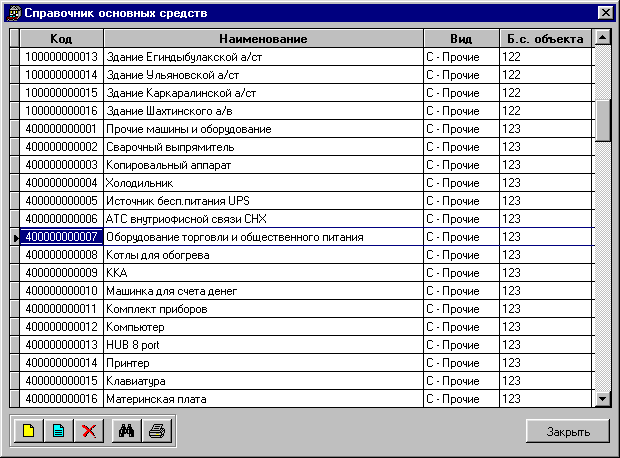Click the new record yellow page icon
Image resolution: width=620 pixels, height=458 pixels.
[28, 431]
